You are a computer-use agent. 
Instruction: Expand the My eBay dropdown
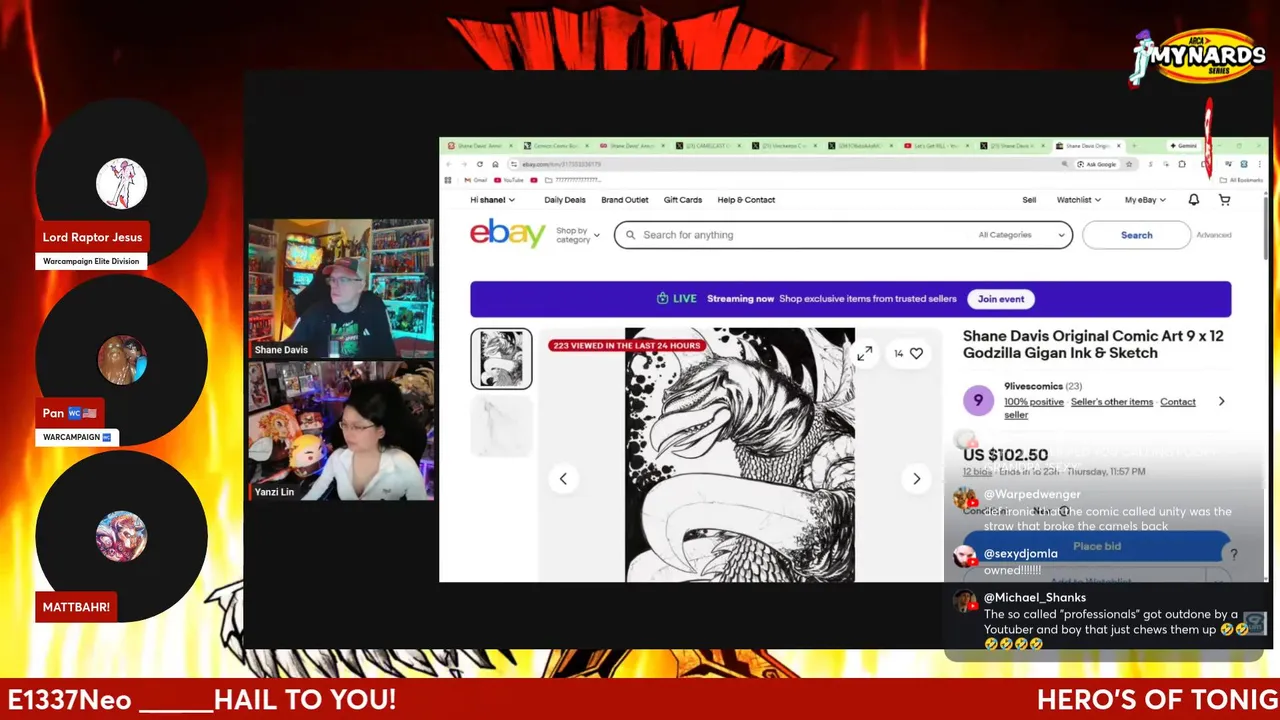[1145, 200]
